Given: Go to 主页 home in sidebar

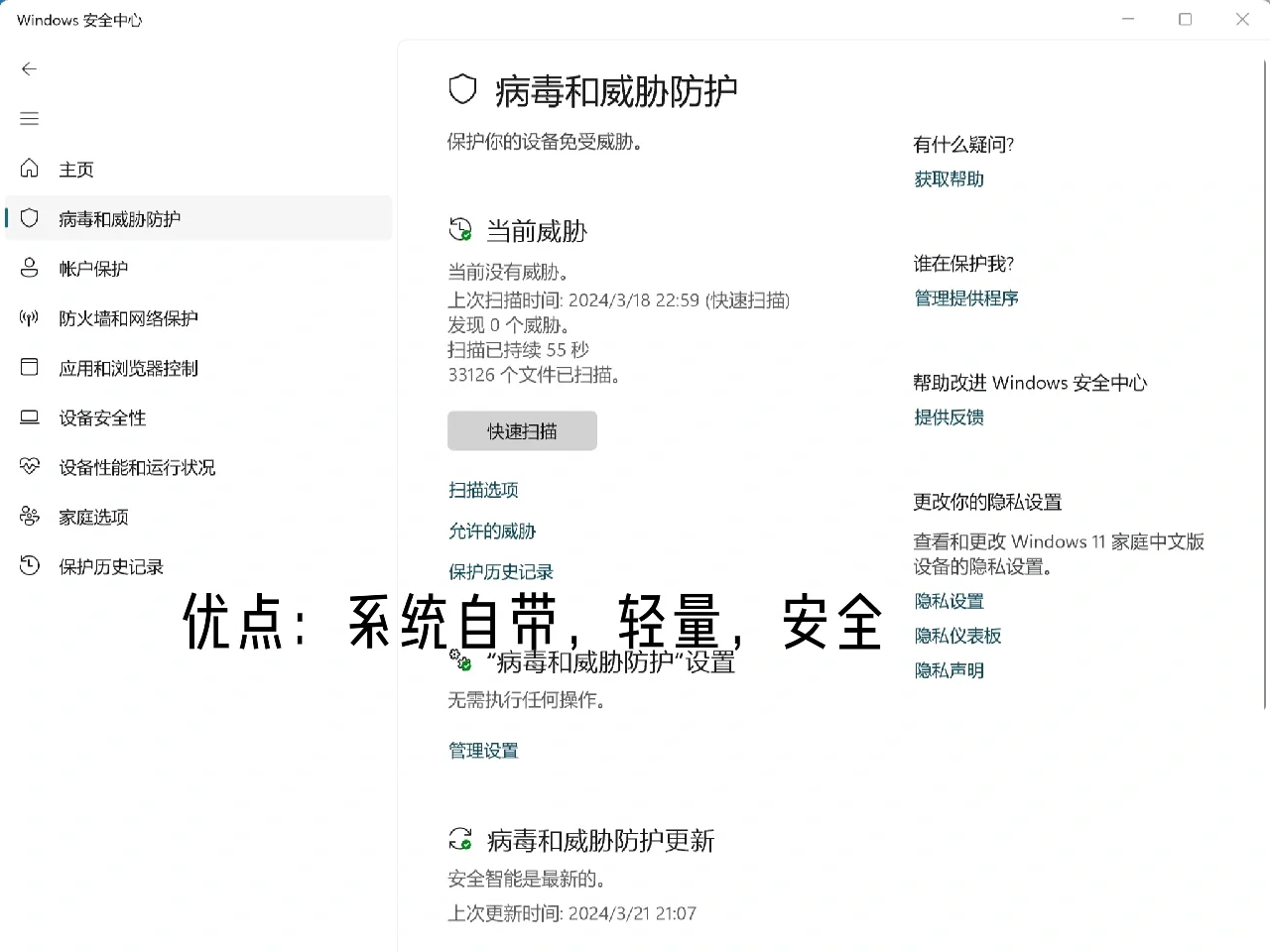Looking at the screenshot, I should 76,169.
